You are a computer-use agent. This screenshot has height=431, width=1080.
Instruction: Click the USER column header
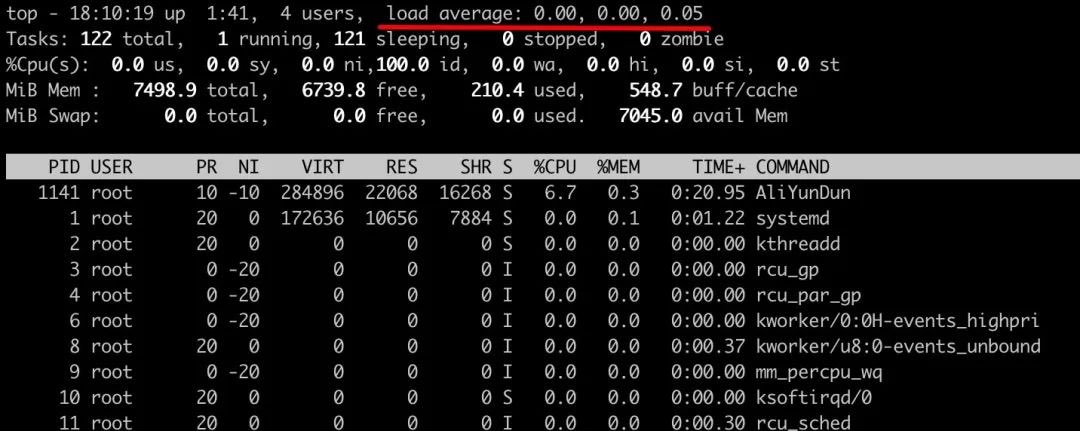(112, 167)
